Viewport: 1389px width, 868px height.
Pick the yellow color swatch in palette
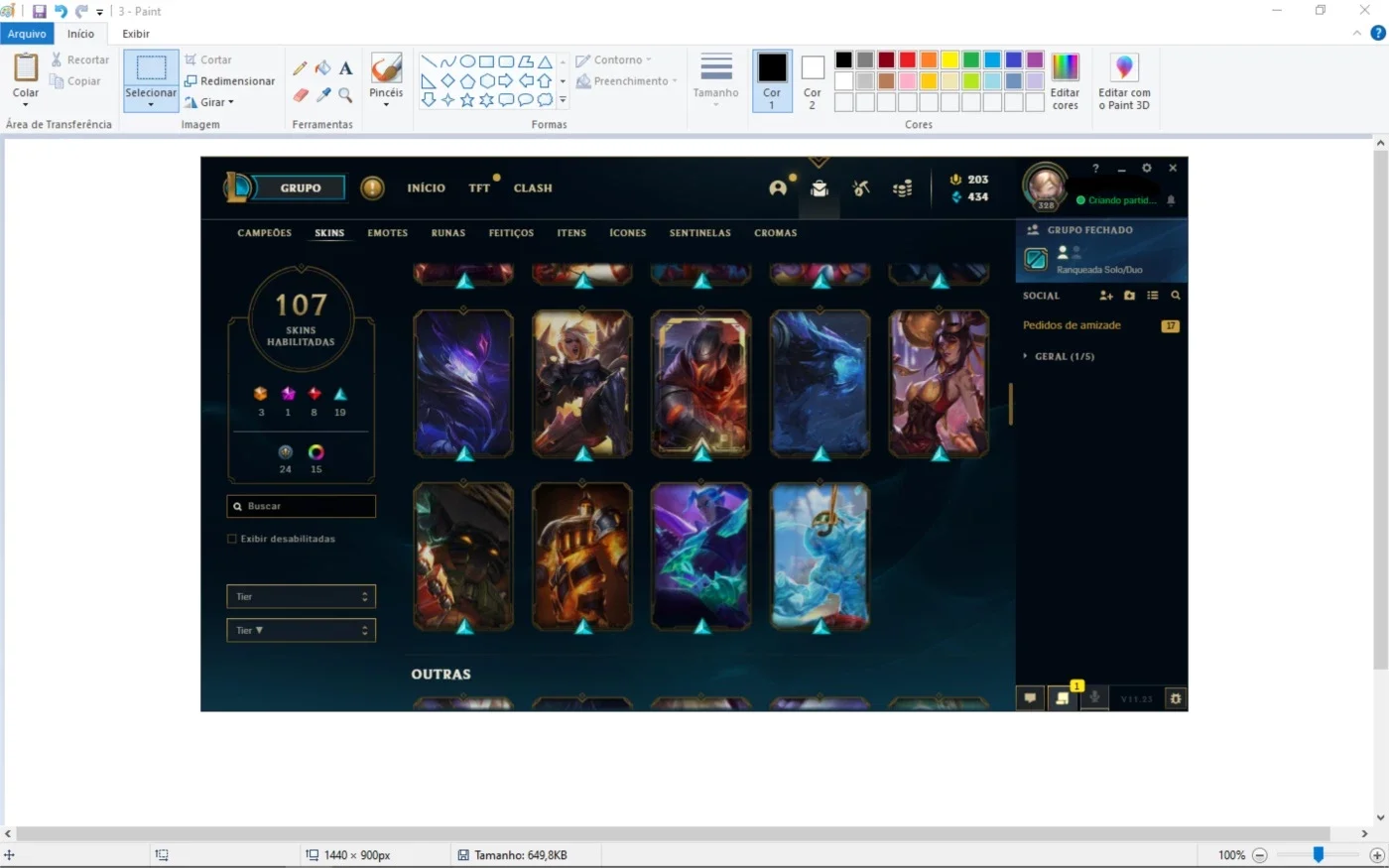[x=949, y=60]
